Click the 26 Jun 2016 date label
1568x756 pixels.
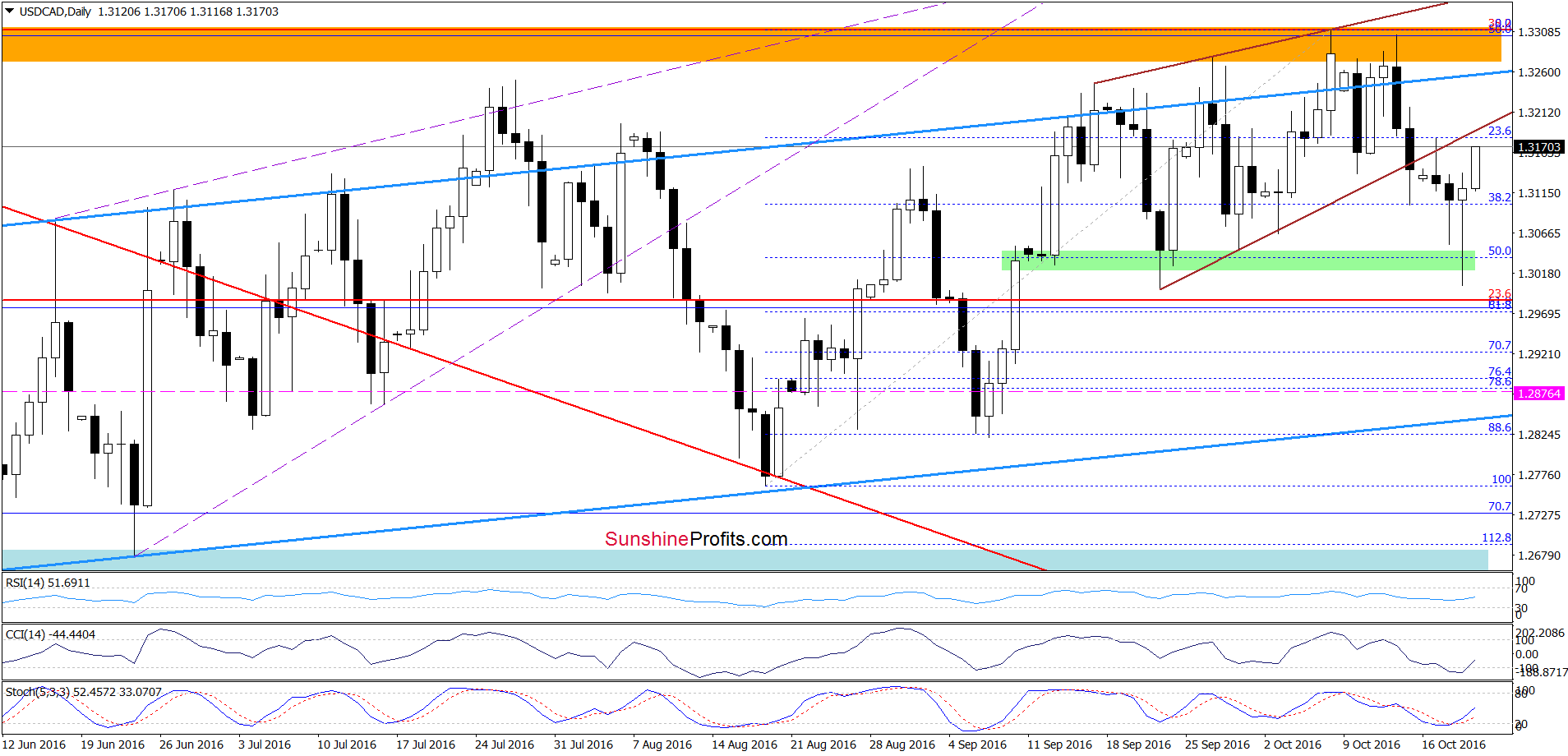coord(191,744)
